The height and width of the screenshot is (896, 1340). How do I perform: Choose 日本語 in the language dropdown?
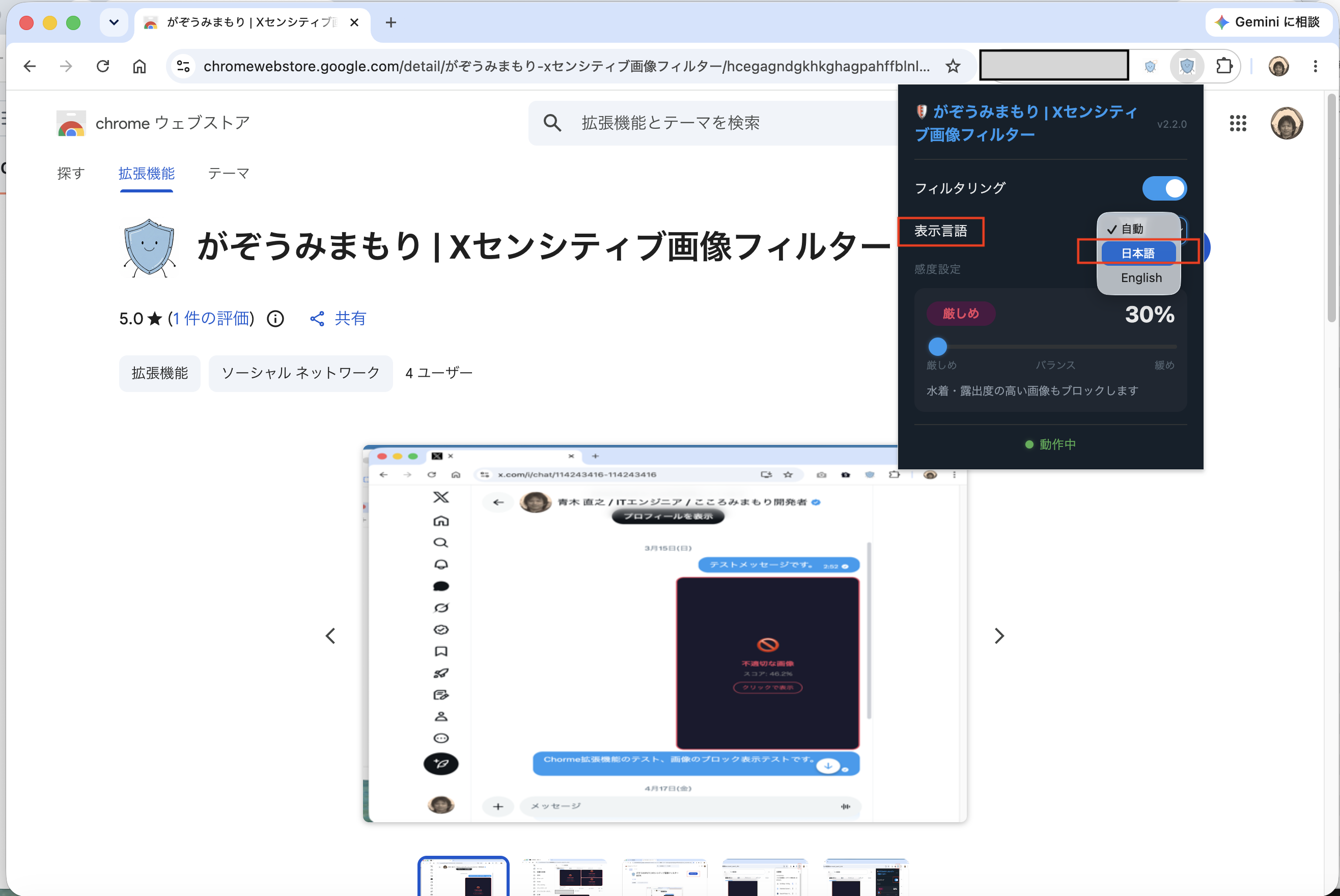pos(1138,253)
